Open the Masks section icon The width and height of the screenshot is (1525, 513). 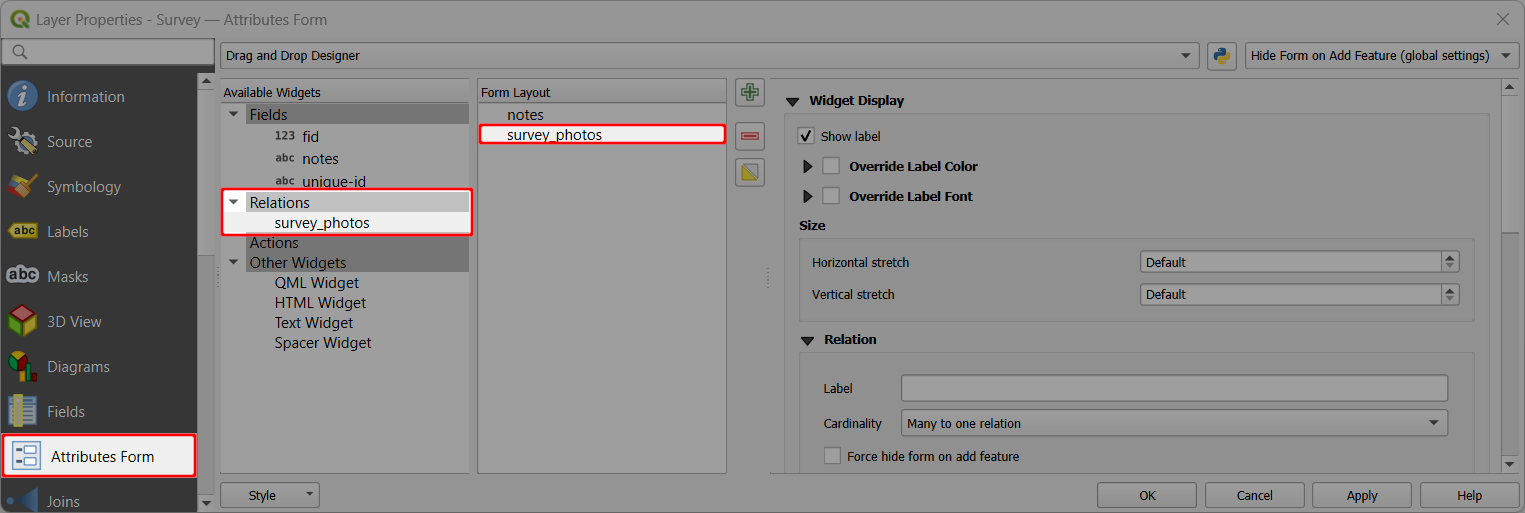tap(22, 277)
